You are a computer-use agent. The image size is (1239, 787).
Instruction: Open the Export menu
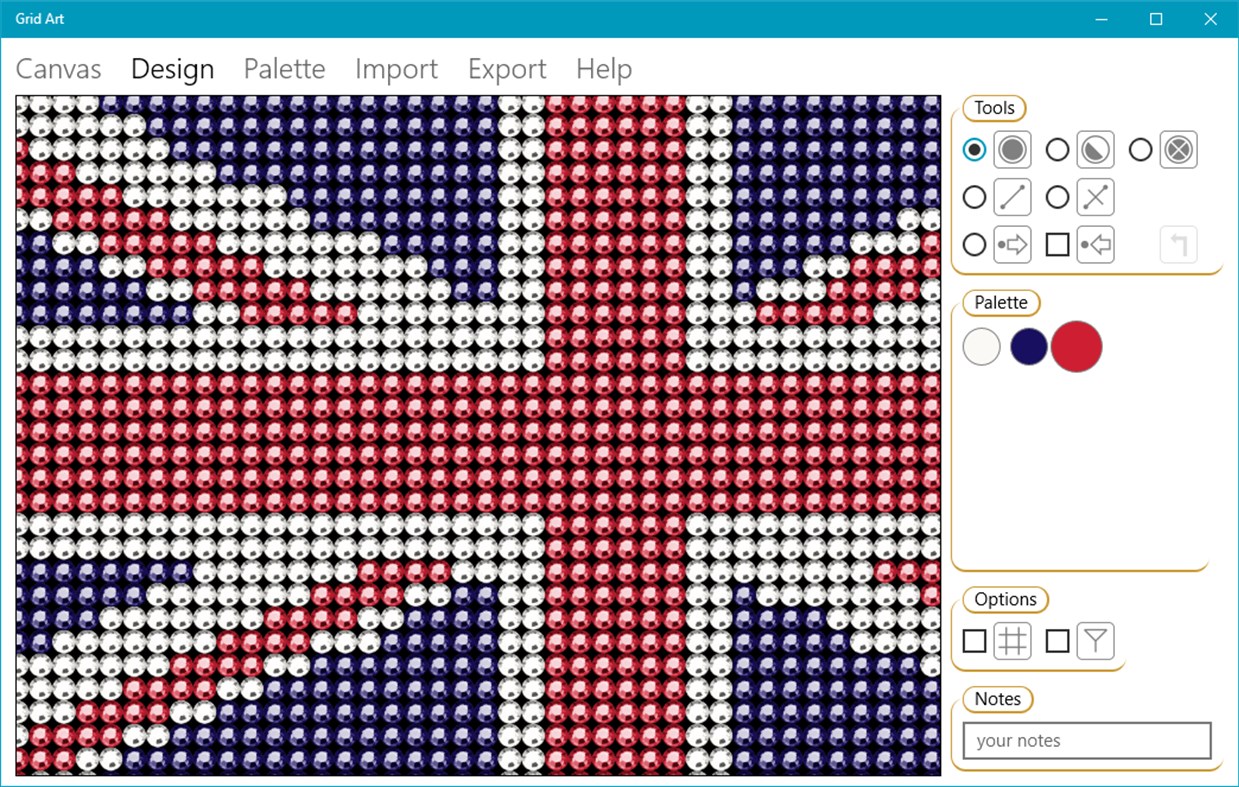(506, 69)
